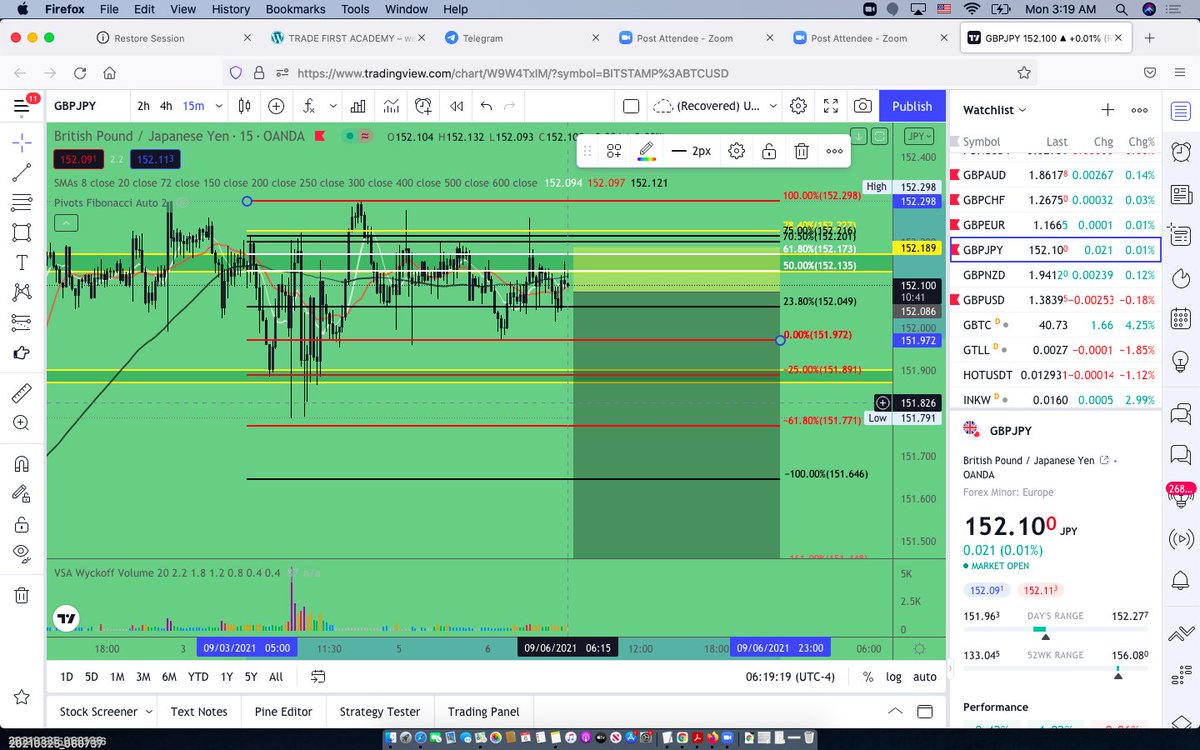Activate the zoom in tool

pos(21,423)
